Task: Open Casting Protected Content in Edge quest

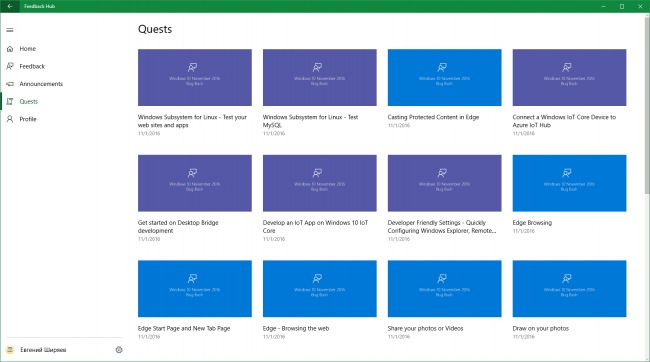Action: coord(444,78)
